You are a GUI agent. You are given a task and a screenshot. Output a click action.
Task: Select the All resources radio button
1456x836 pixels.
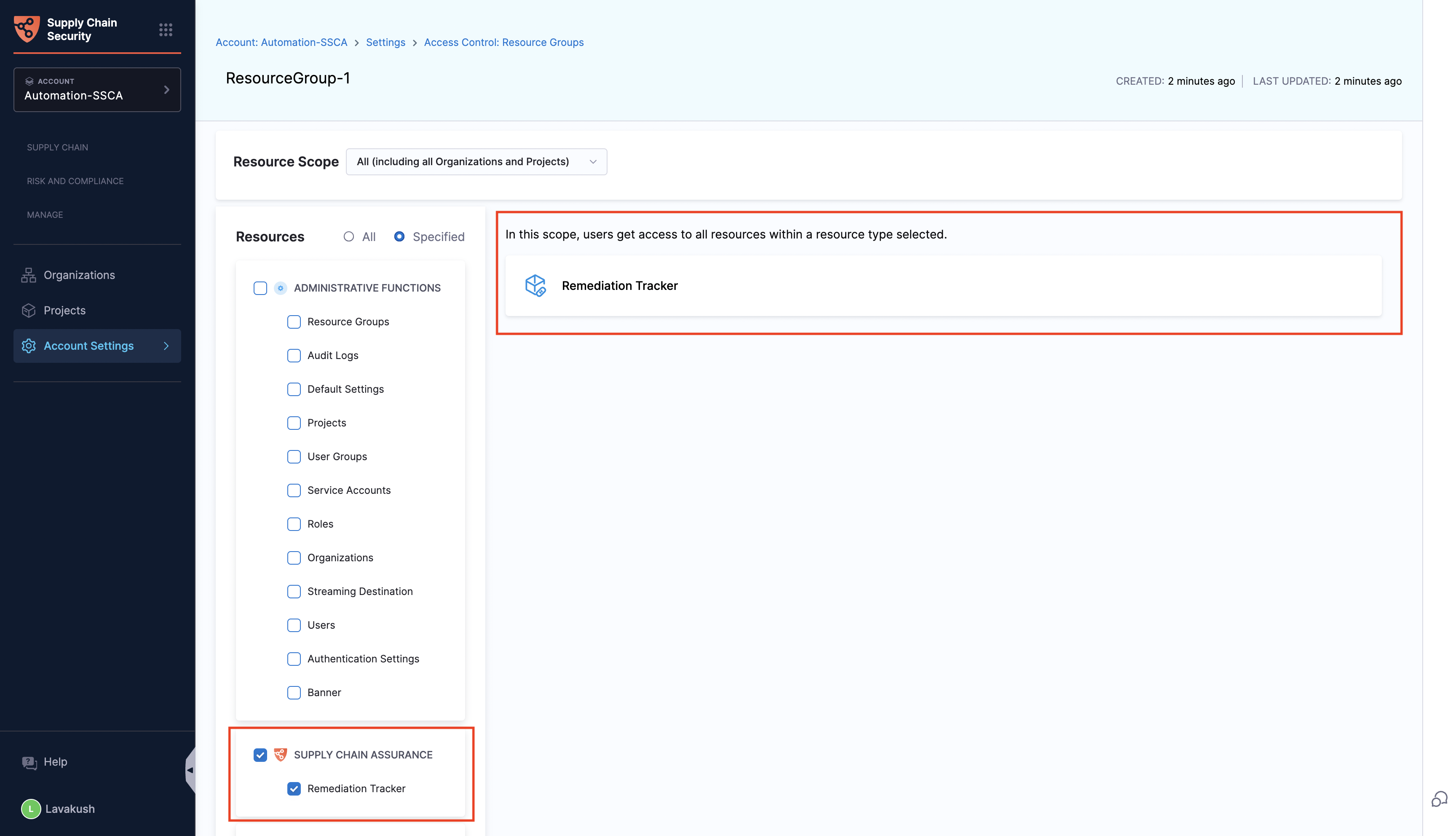point(348,236)
